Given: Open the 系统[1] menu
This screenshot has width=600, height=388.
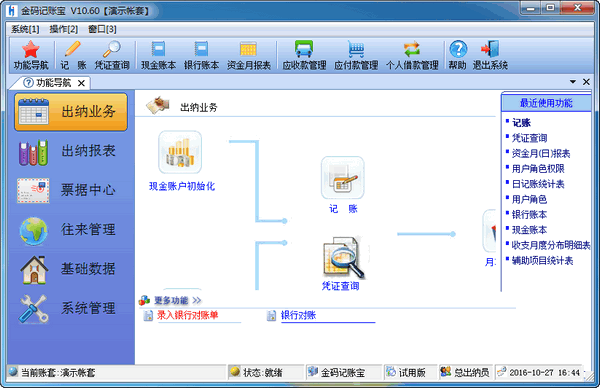Looking at the screenshot, I should coord(25,29).
